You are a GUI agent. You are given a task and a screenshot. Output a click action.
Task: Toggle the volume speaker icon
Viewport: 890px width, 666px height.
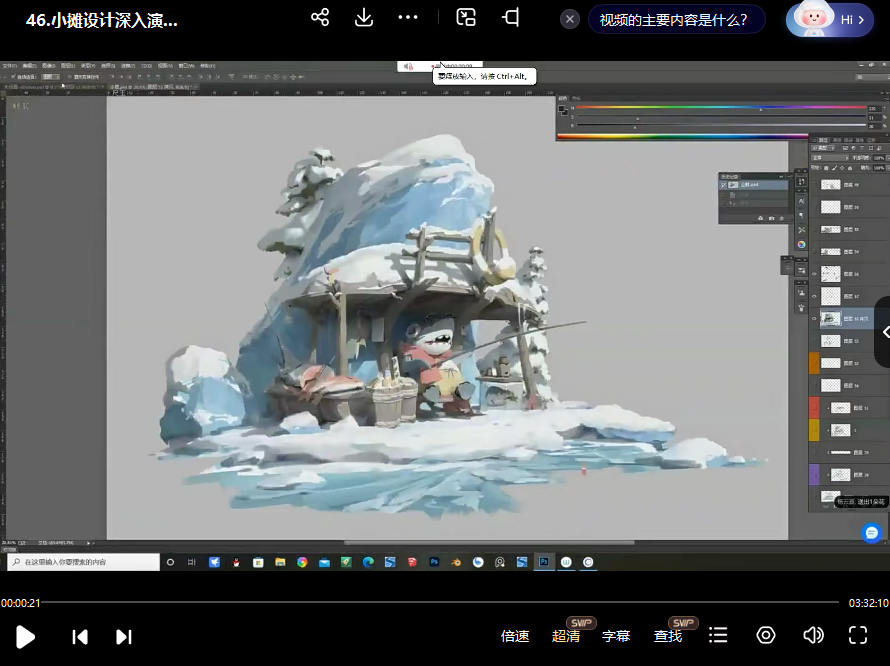click(813, 635)
